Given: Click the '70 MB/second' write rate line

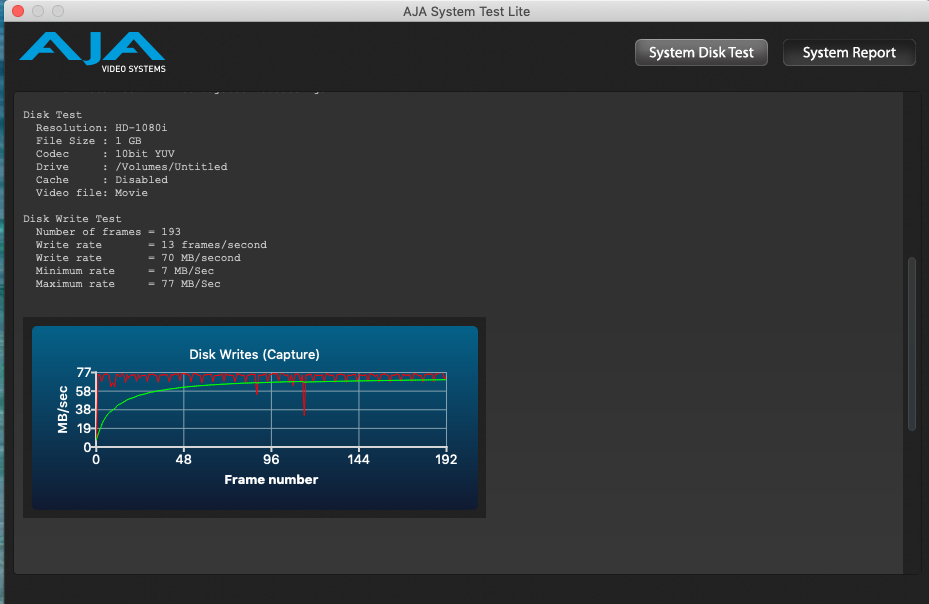Looking at the screenshot, I should coord(138,258).
